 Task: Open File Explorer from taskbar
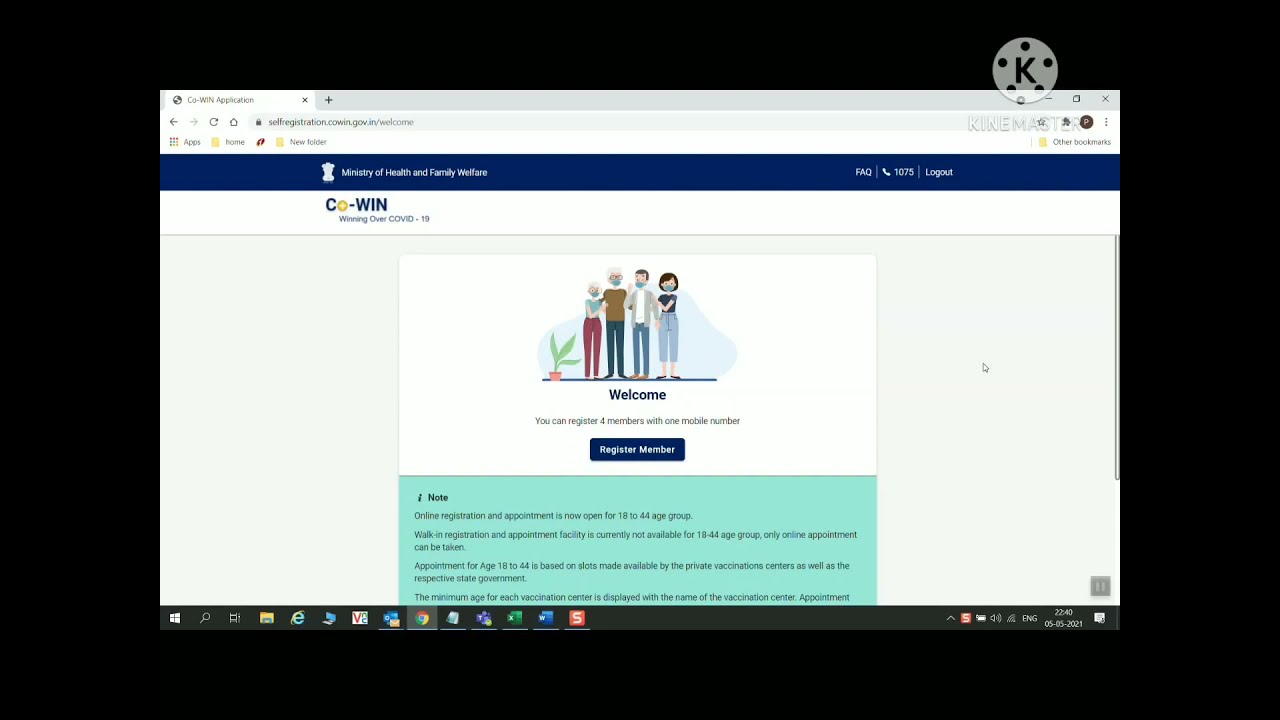pos(267,618)
